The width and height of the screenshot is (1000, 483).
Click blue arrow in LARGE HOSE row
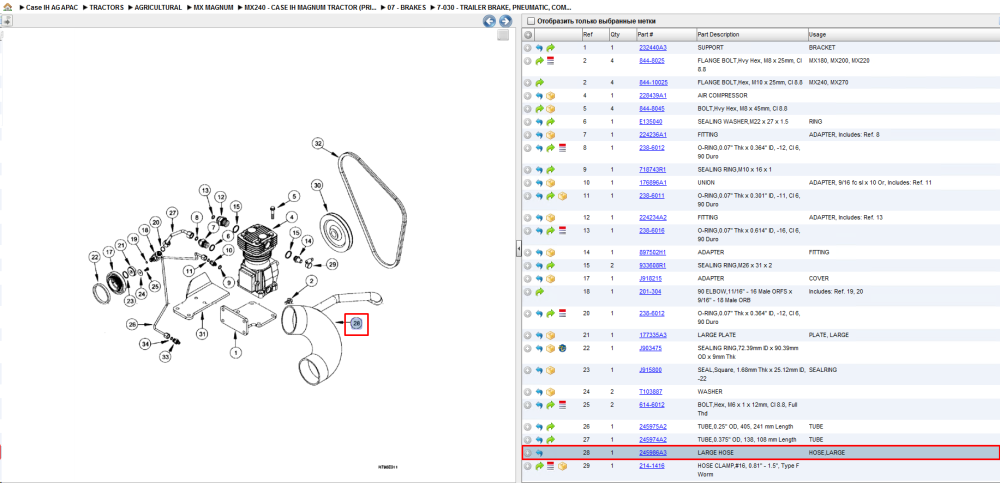click(540, 453)
